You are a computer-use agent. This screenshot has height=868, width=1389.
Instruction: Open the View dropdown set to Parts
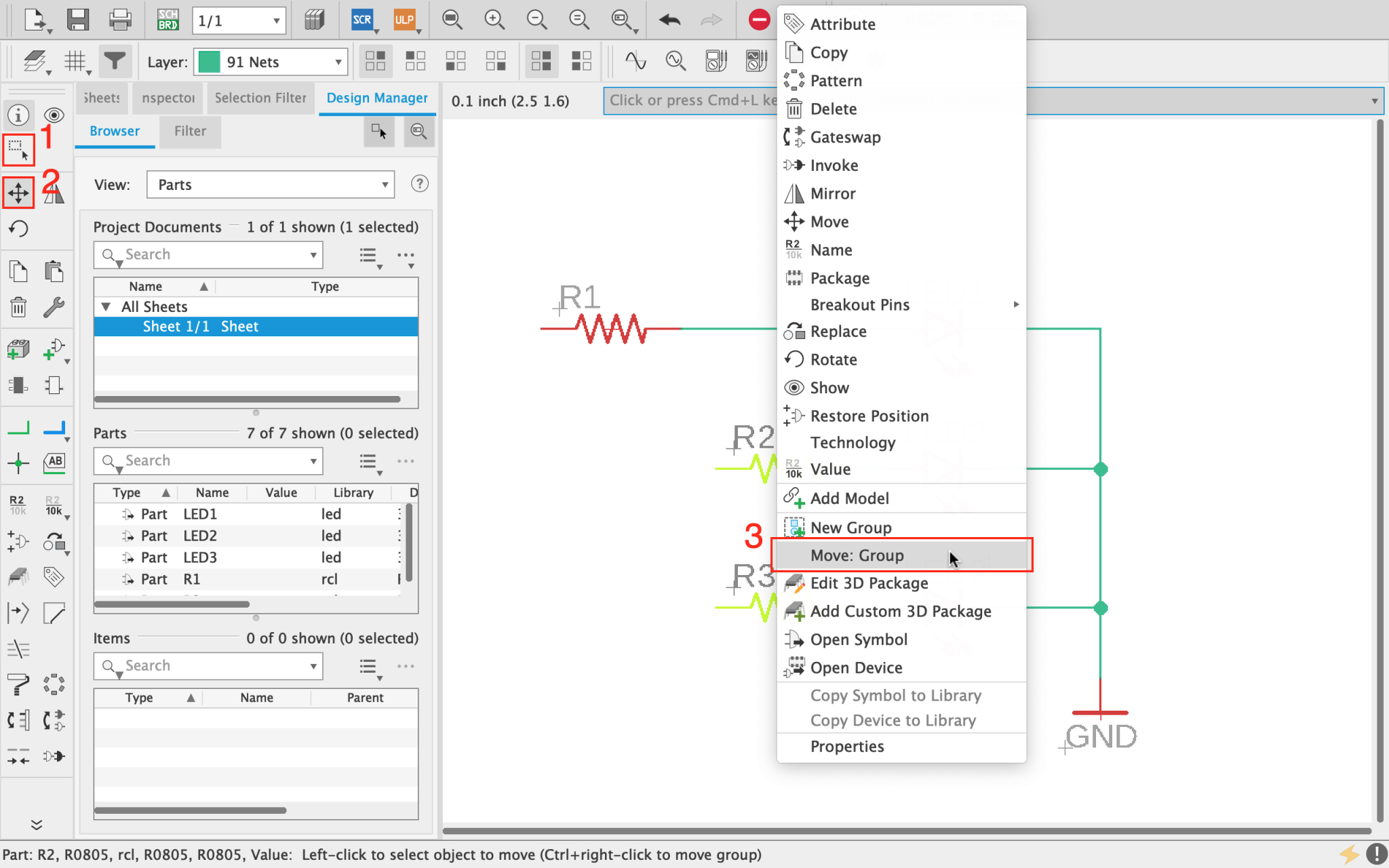point(270,184)
